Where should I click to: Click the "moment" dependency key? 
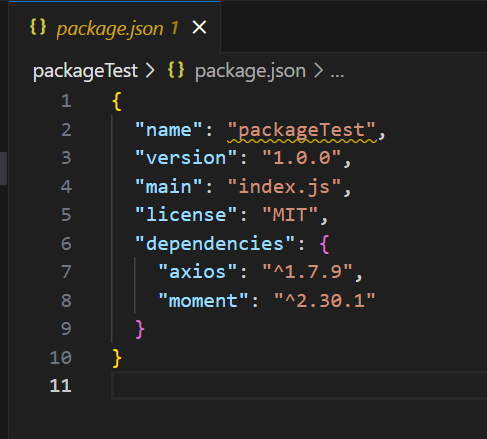(203, 301)
